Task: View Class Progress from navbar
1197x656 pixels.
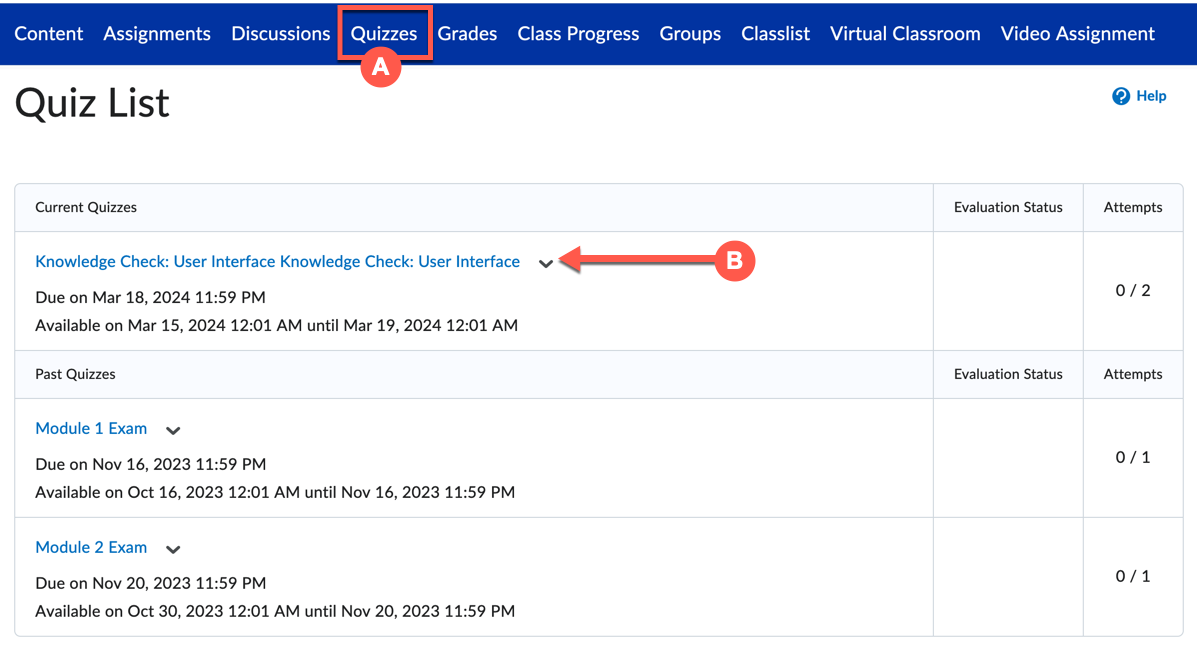Action: click(578, 33)
